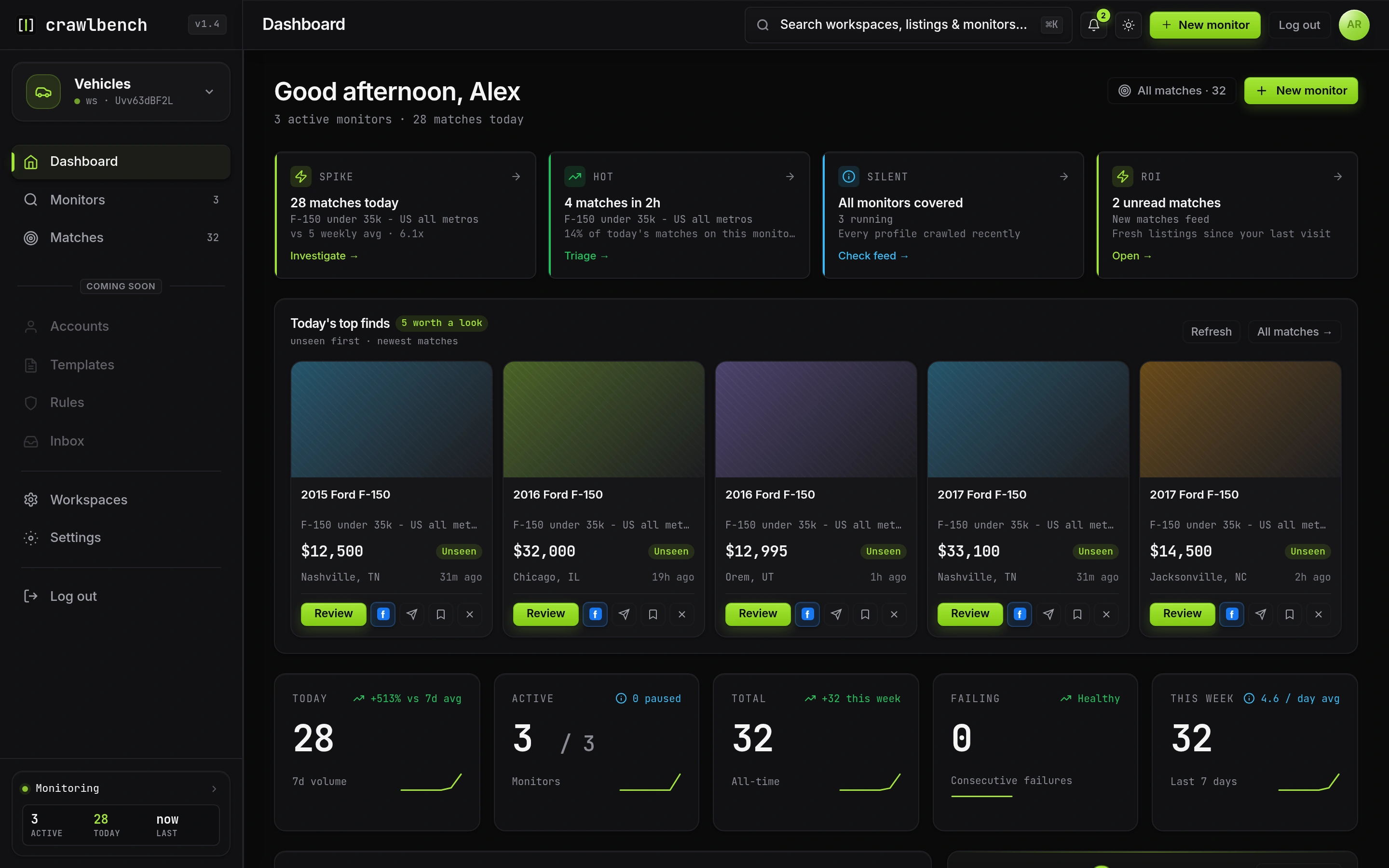Dismiss the $33,100 F-150 card
1389x868 pixels.
1106,614
